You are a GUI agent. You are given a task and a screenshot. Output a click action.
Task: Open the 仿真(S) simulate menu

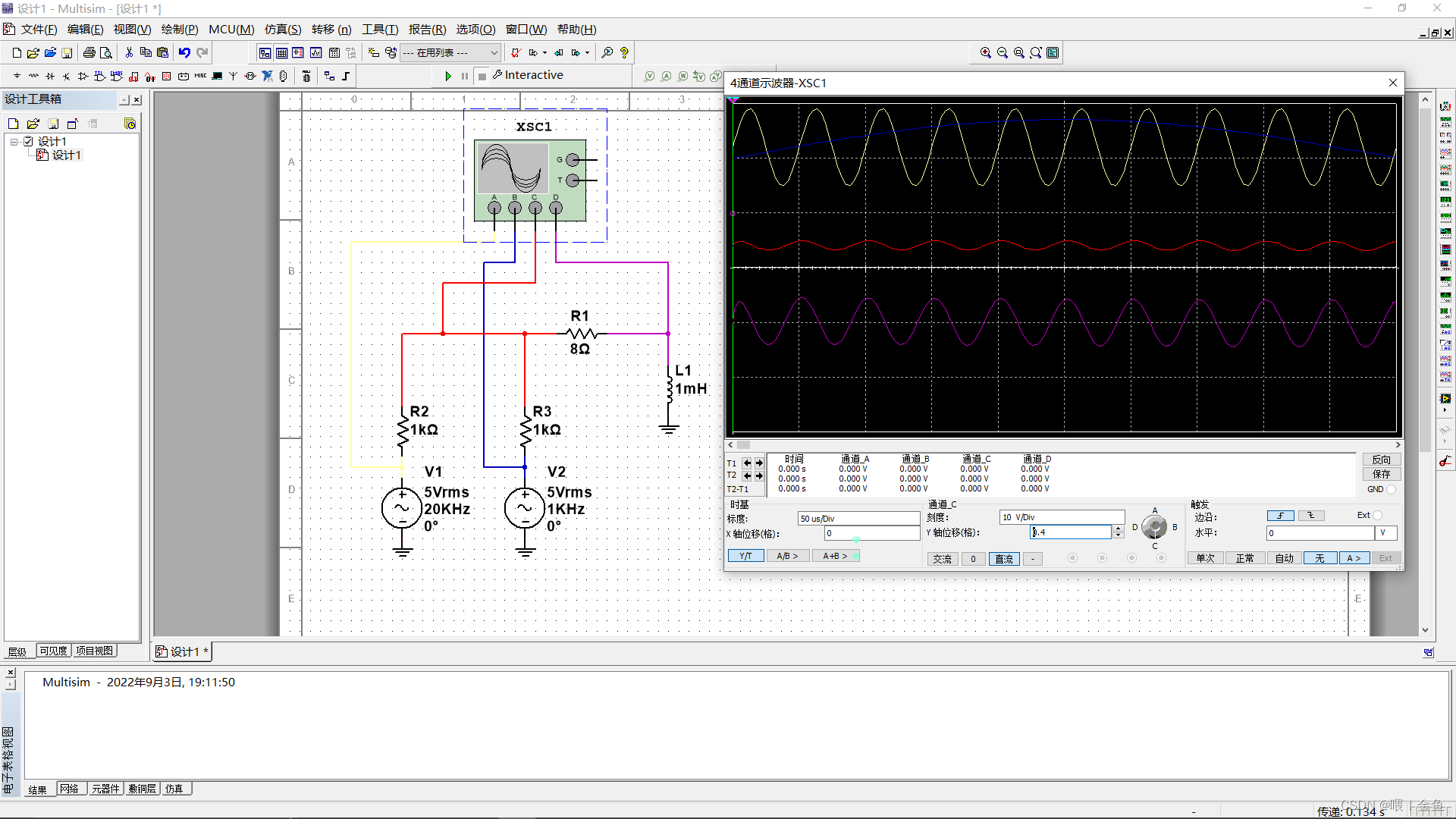(x=282, y=30)
